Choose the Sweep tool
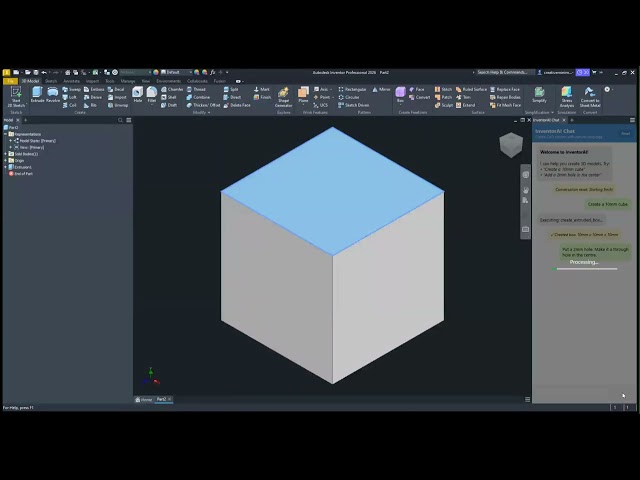 (71, 89)
